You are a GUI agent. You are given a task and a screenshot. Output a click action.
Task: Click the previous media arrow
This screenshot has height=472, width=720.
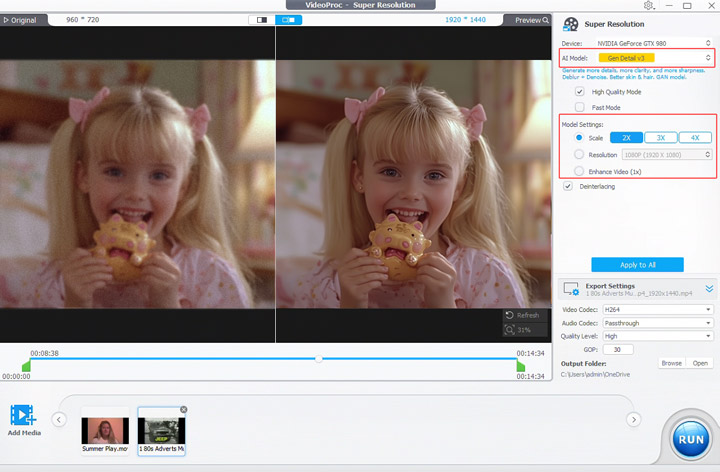(x=59, y=419)
